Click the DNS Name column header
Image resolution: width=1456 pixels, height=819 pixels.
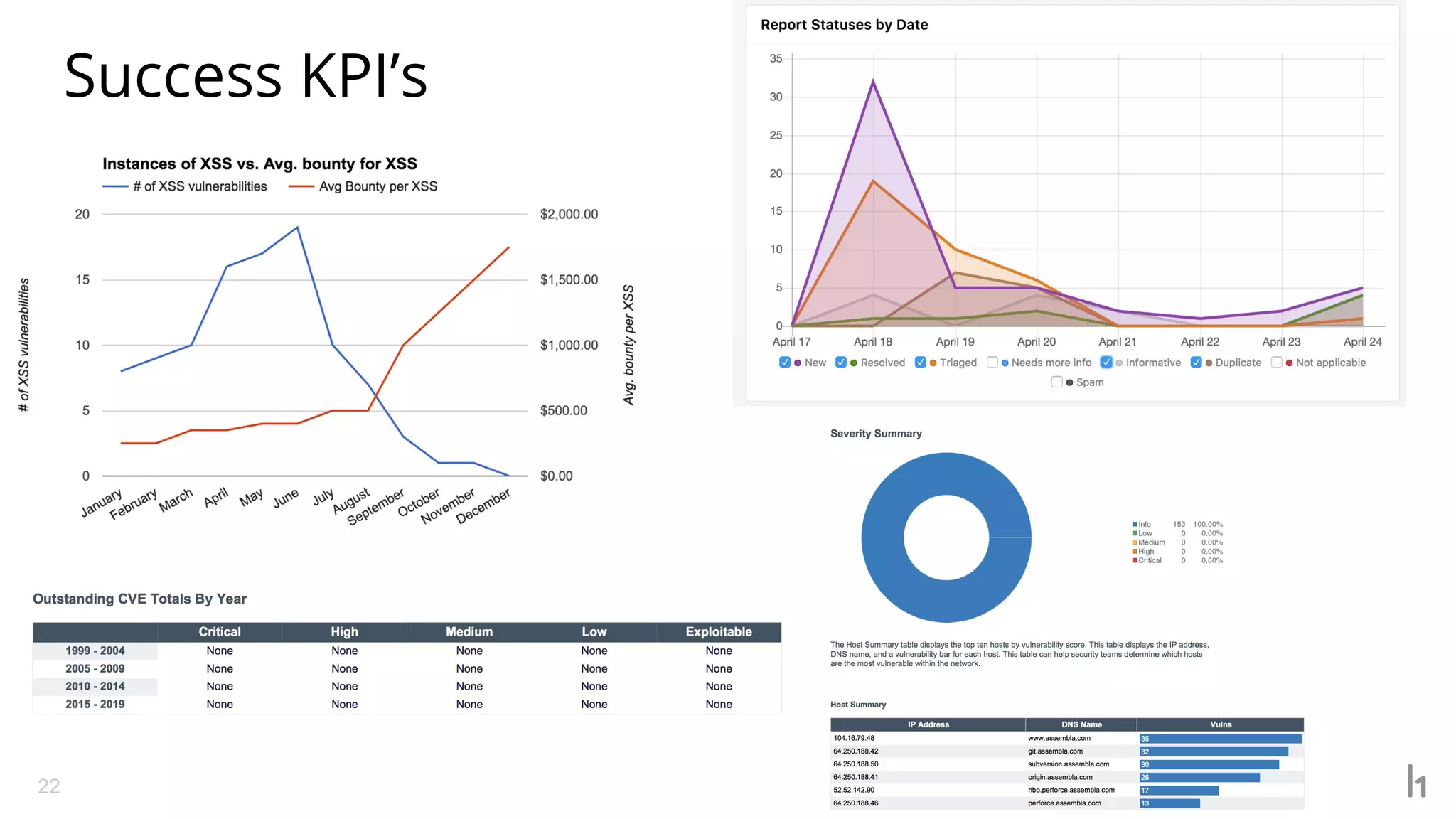point(1081,725)
